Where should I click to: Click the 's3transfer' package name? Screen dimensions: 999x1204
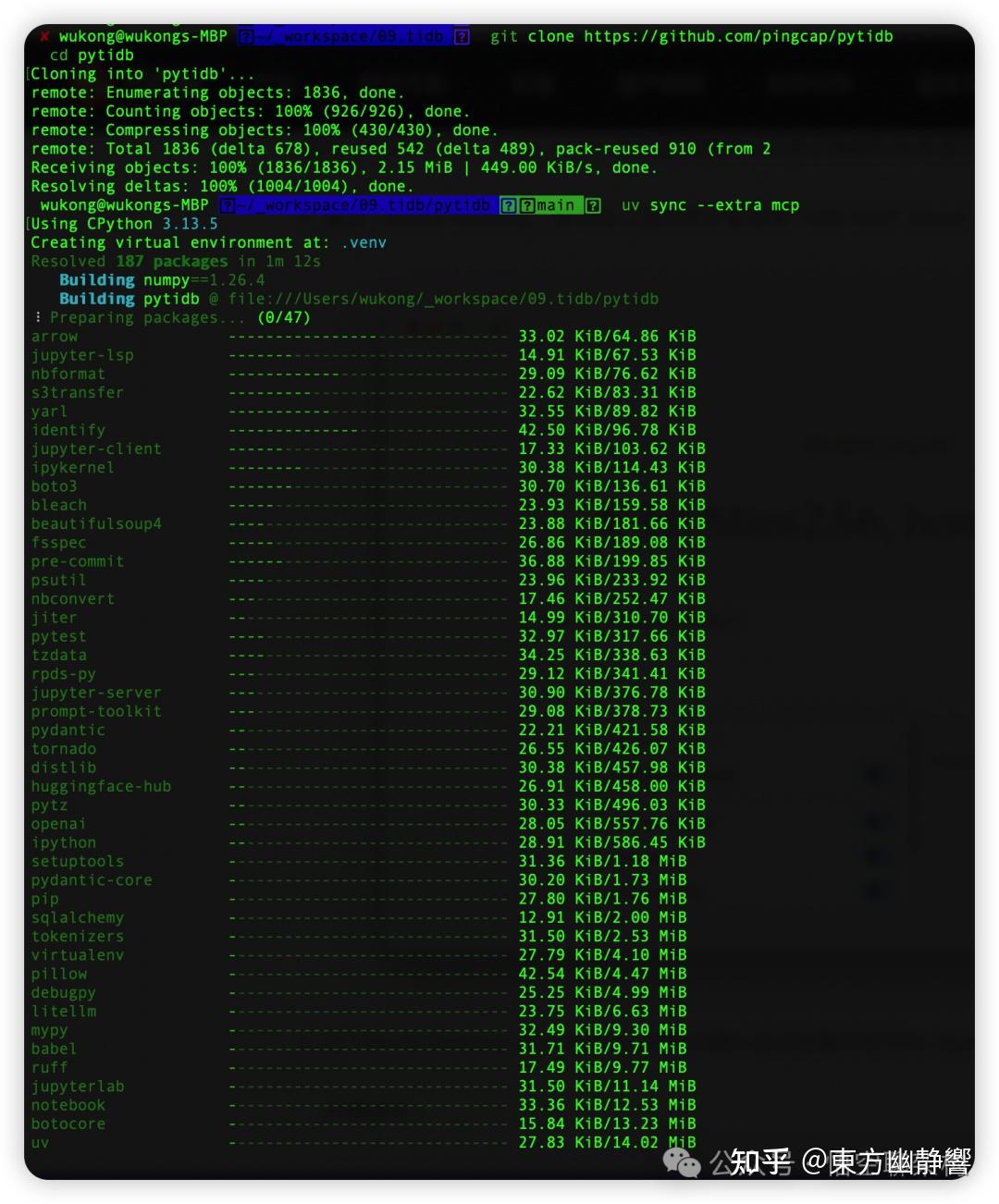click(77, 392)
